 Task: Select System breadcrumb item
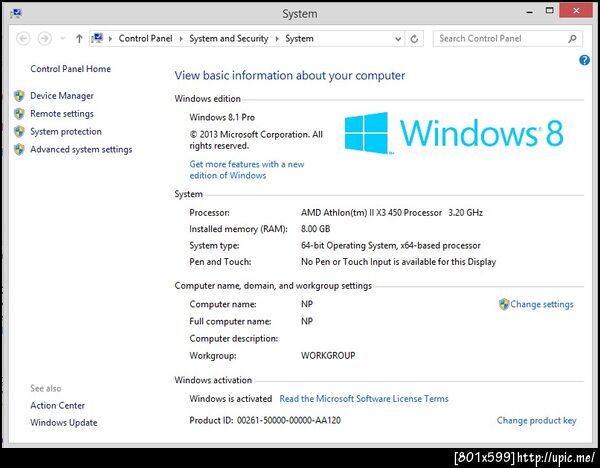(x=299, y=39)
